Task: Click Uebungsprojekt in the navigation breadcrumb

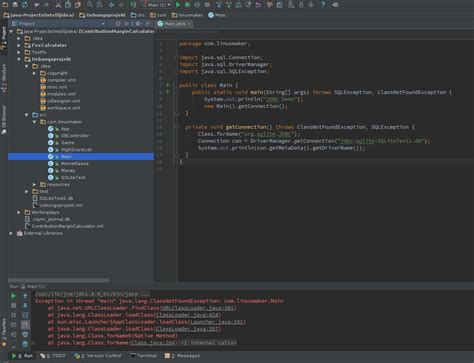Action: (103, 15)
